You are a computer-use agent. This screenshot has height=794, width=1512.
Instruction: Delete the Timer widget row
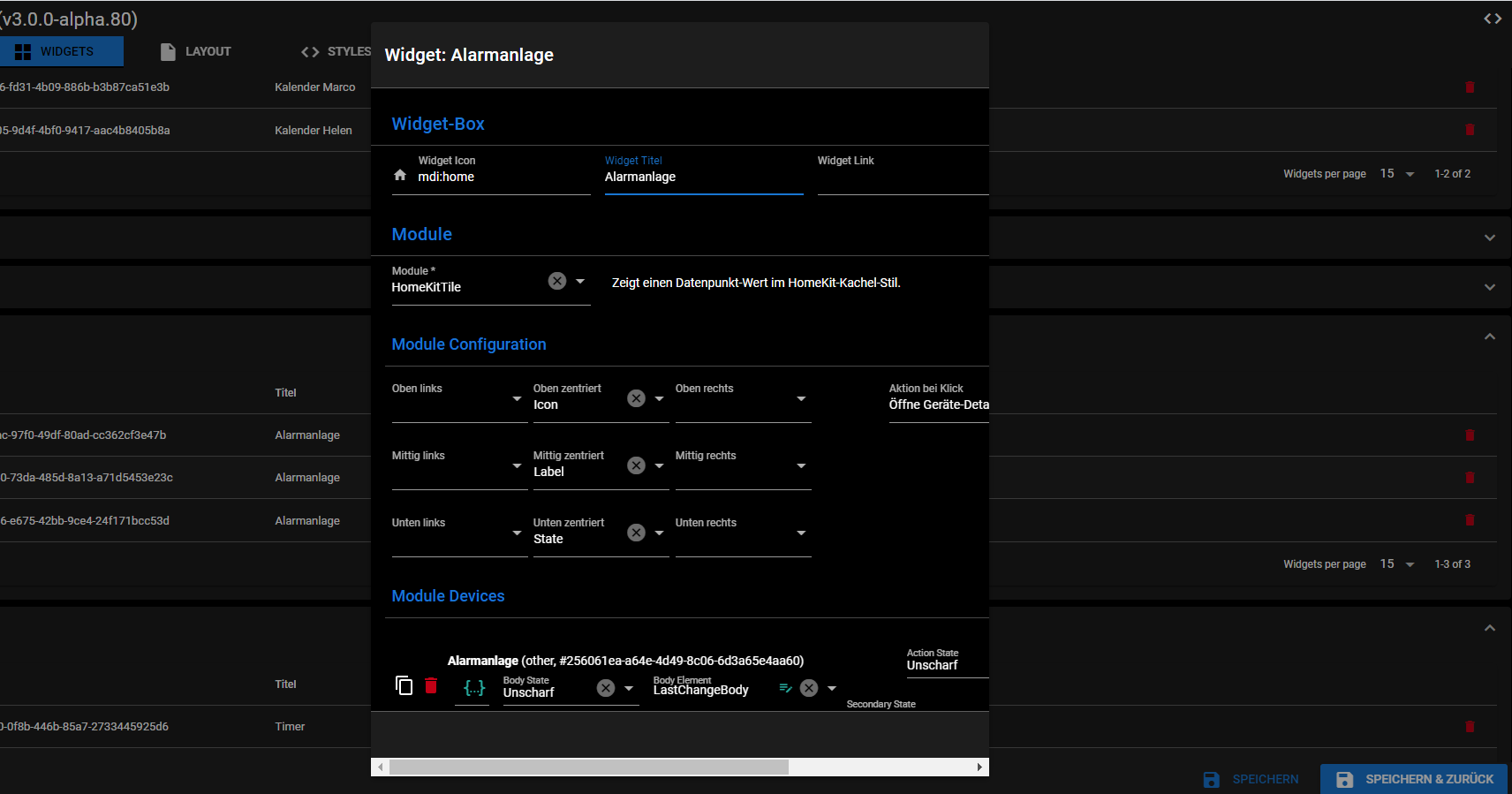(x=1470, y=727)
